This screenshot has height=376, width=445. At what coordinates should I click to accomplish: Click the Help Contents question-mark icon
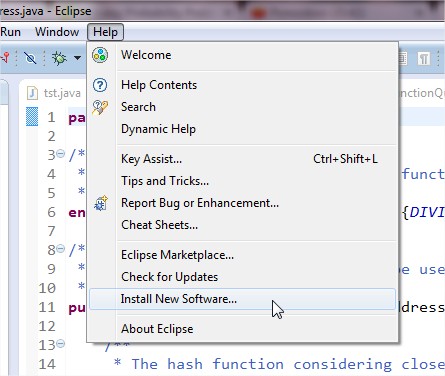click(100, 85)
